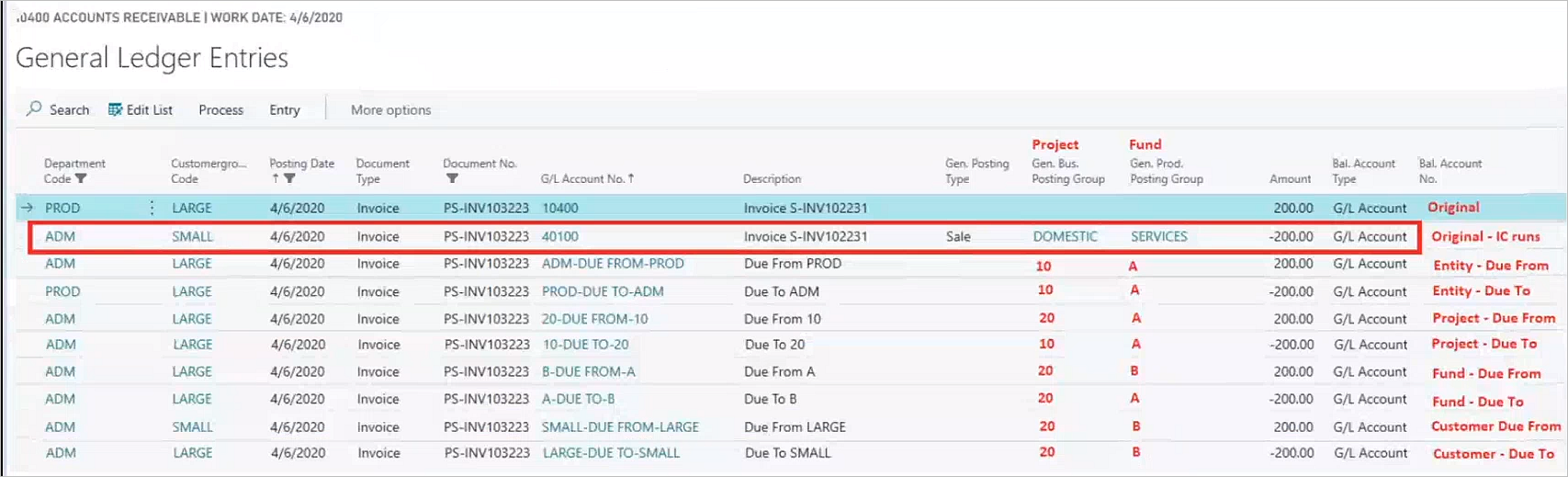Viewport: 1568px width, 477px height.
Task: Click the row selector arrow on first row
Action: point(27,208)
